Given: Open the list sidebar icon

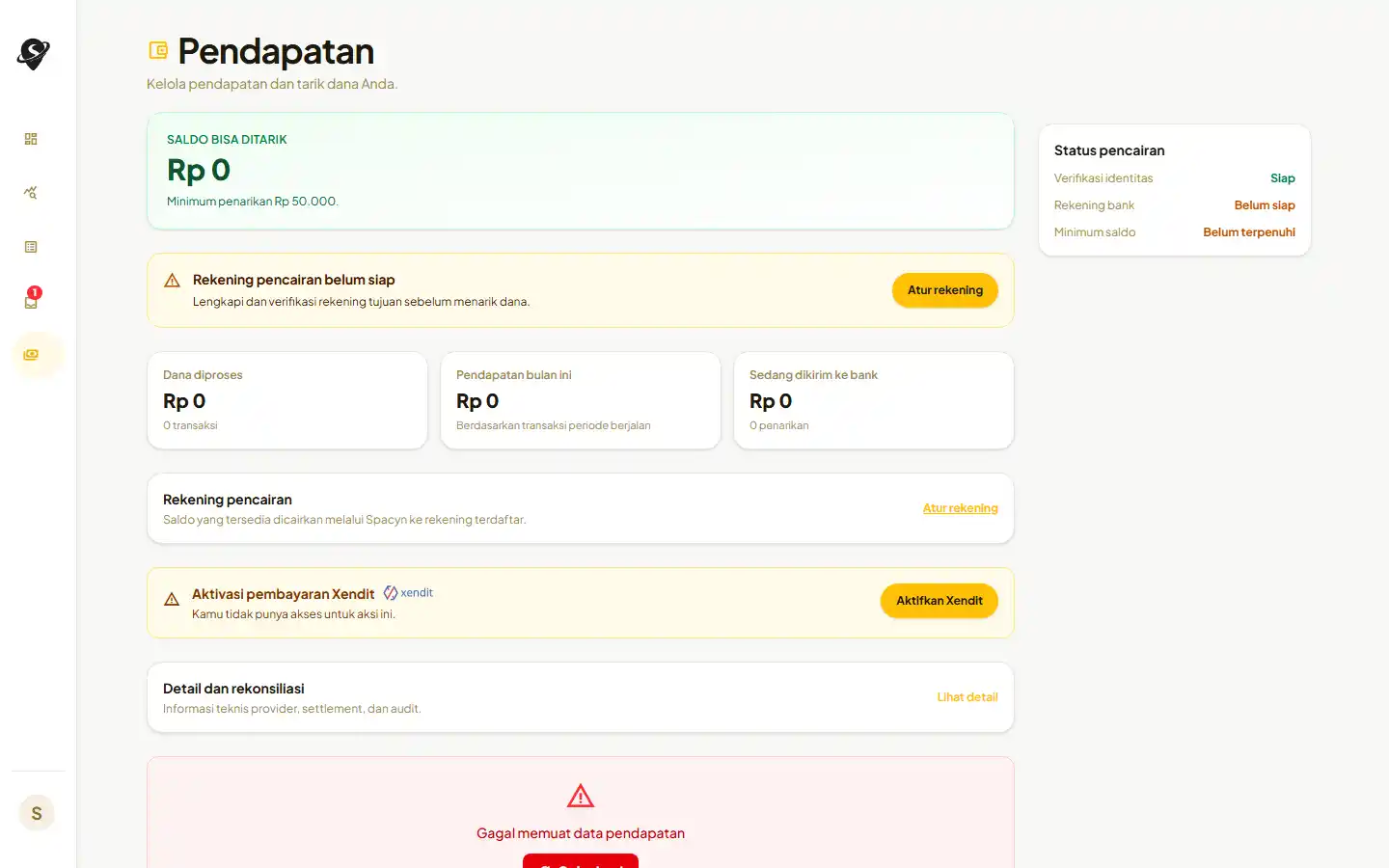Looking at the screenshot, I should point(31,247).
